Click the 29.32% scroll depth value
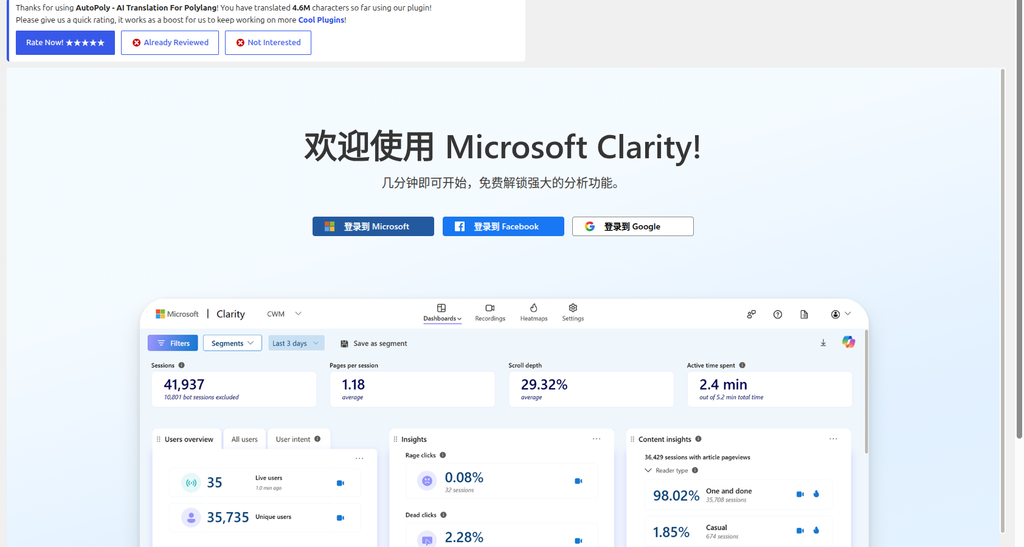The image size is (1024, 547). pyautogui.click(x=544, y=384)
